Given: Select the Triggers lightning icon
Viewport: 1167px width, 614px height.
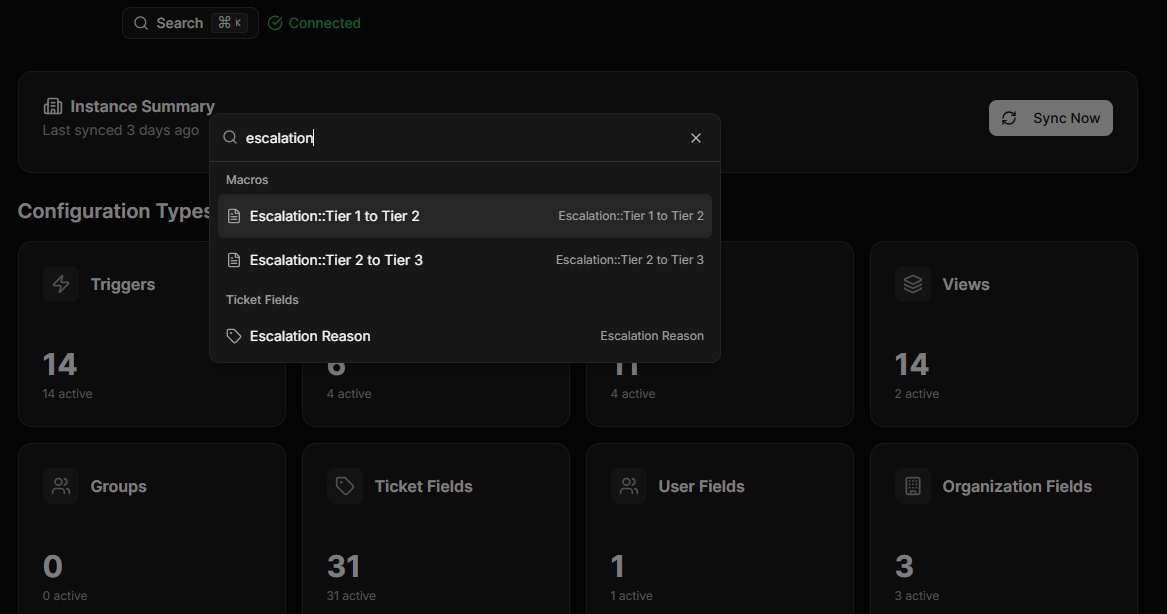Looking at the screenshot, I should [60, 284].
